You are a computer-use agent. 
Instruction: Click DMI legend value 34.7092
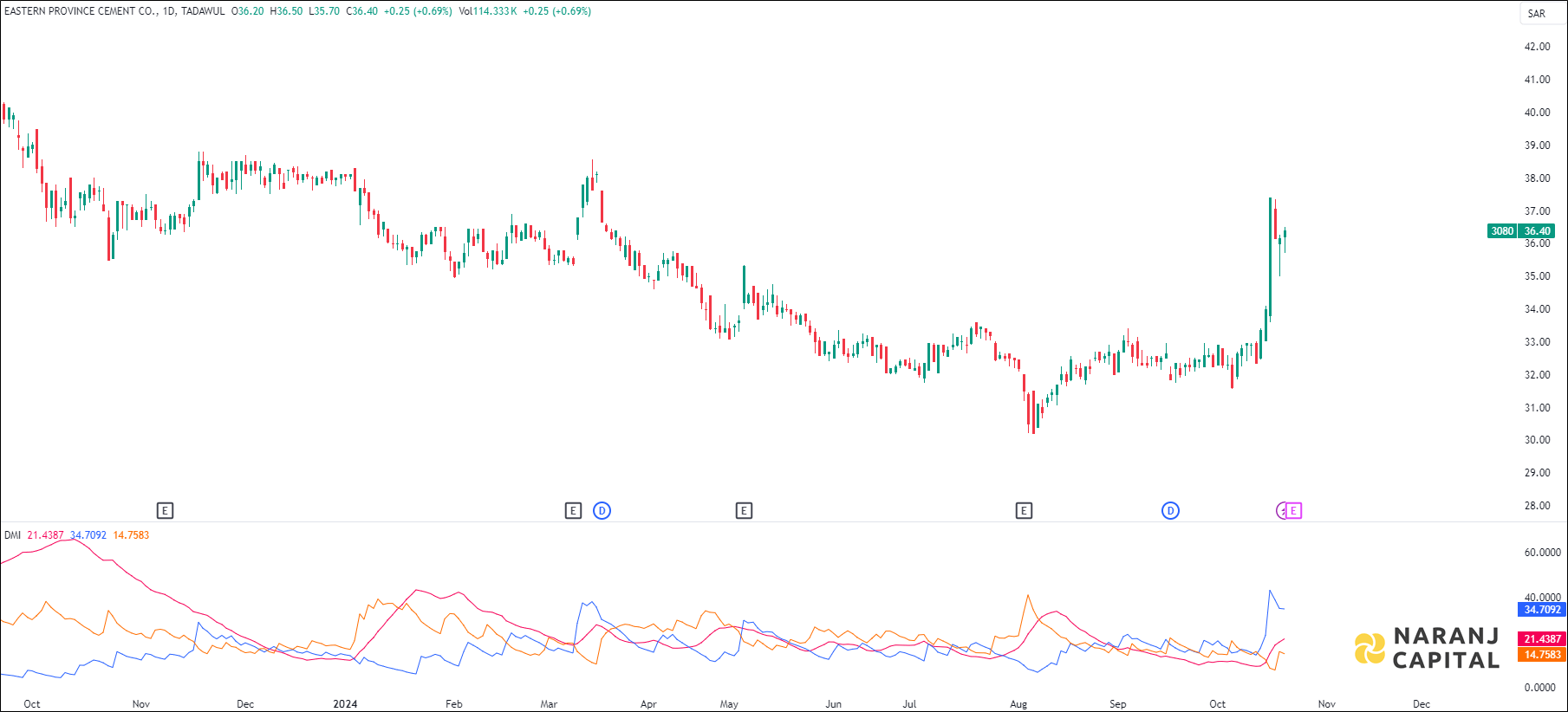click(88, 535)
